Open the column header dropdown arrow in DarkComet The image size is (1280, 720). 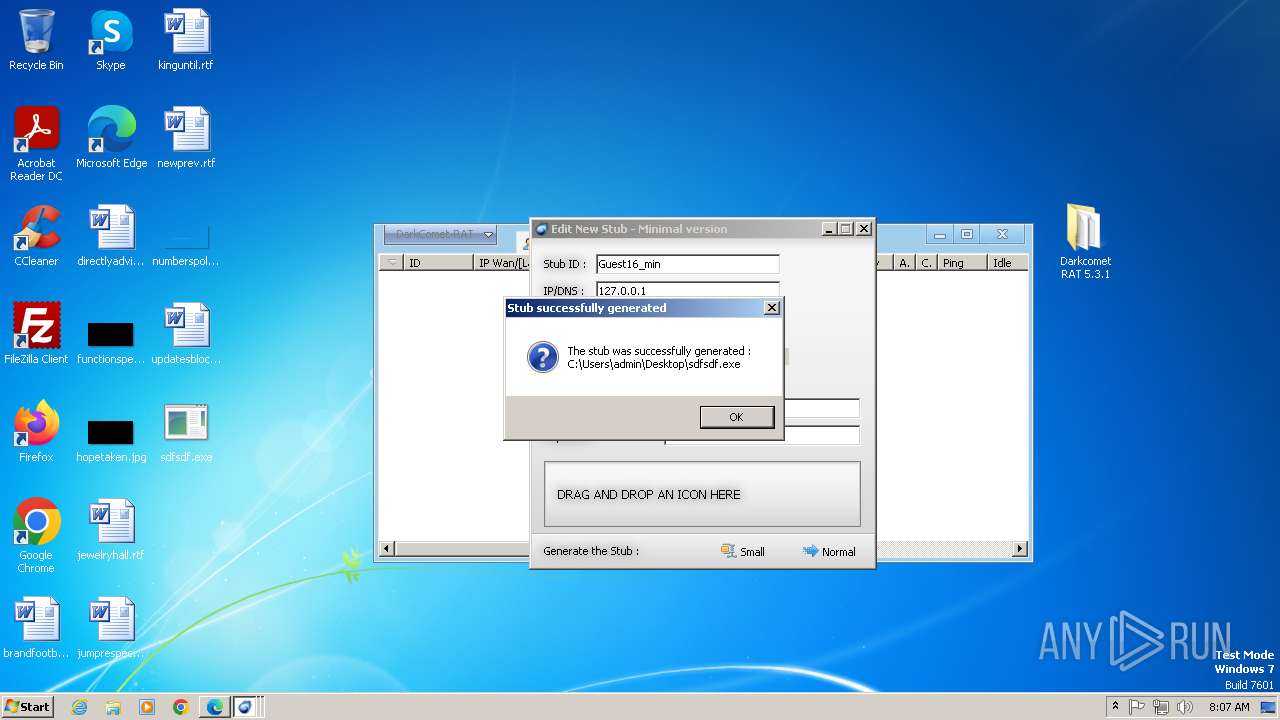point(391,263)
